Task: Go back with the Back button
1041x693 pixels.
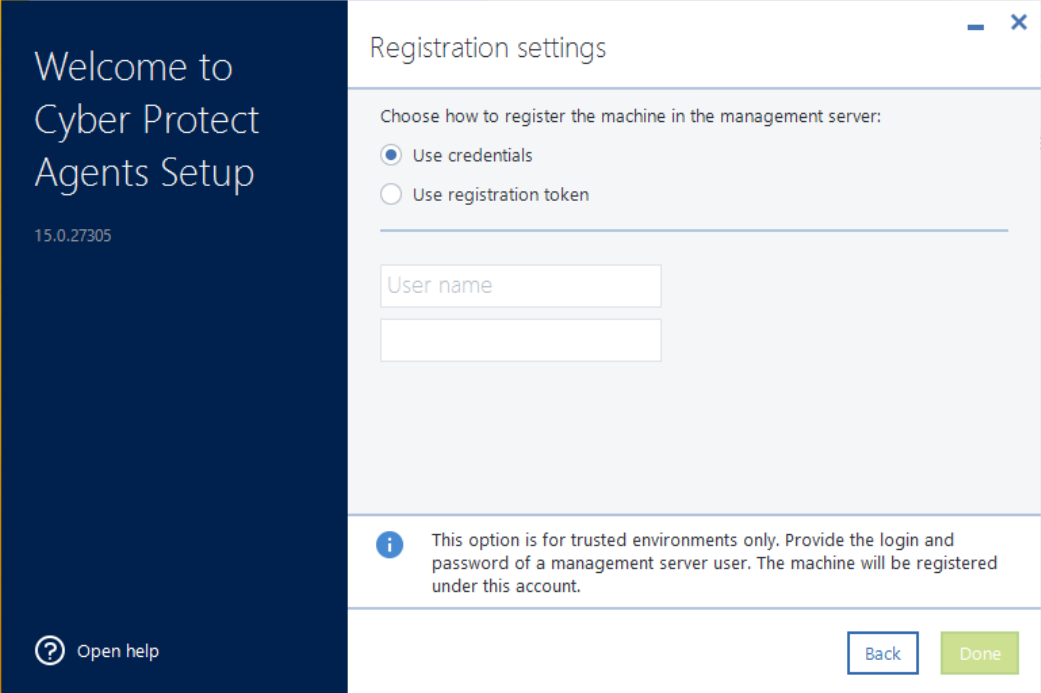Action: (882, 653)
